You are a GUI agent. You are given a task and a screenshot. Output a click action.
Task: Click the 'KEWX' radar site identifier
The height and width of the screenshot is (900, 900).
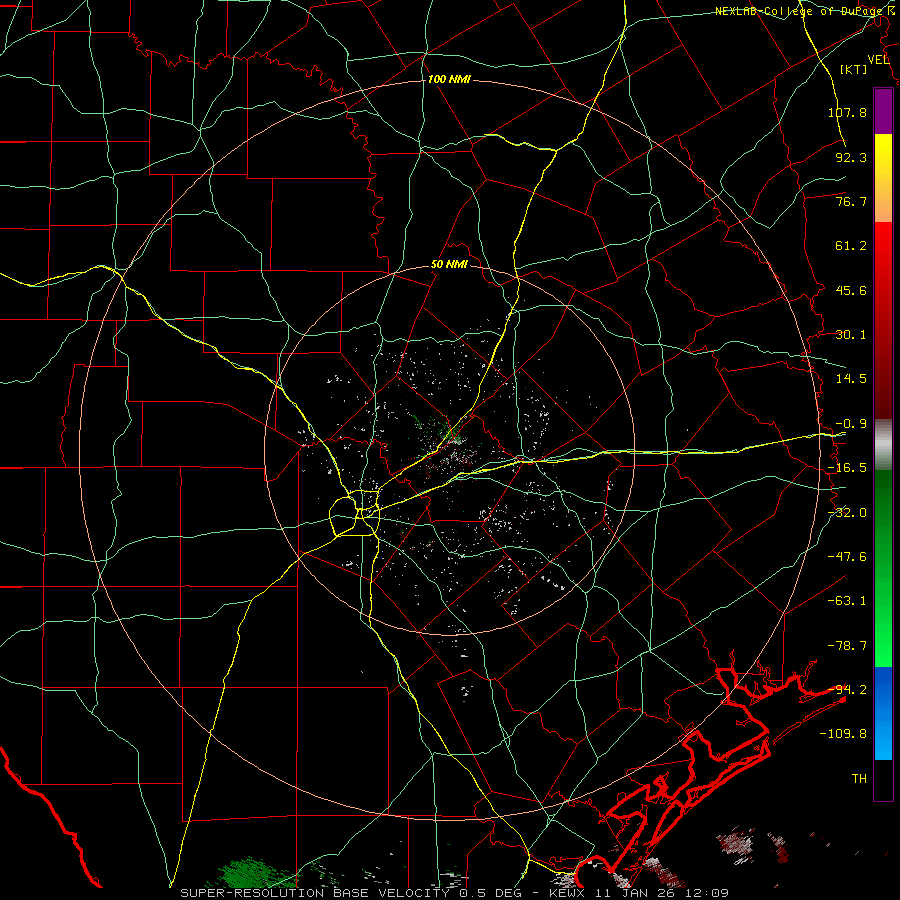568,893
